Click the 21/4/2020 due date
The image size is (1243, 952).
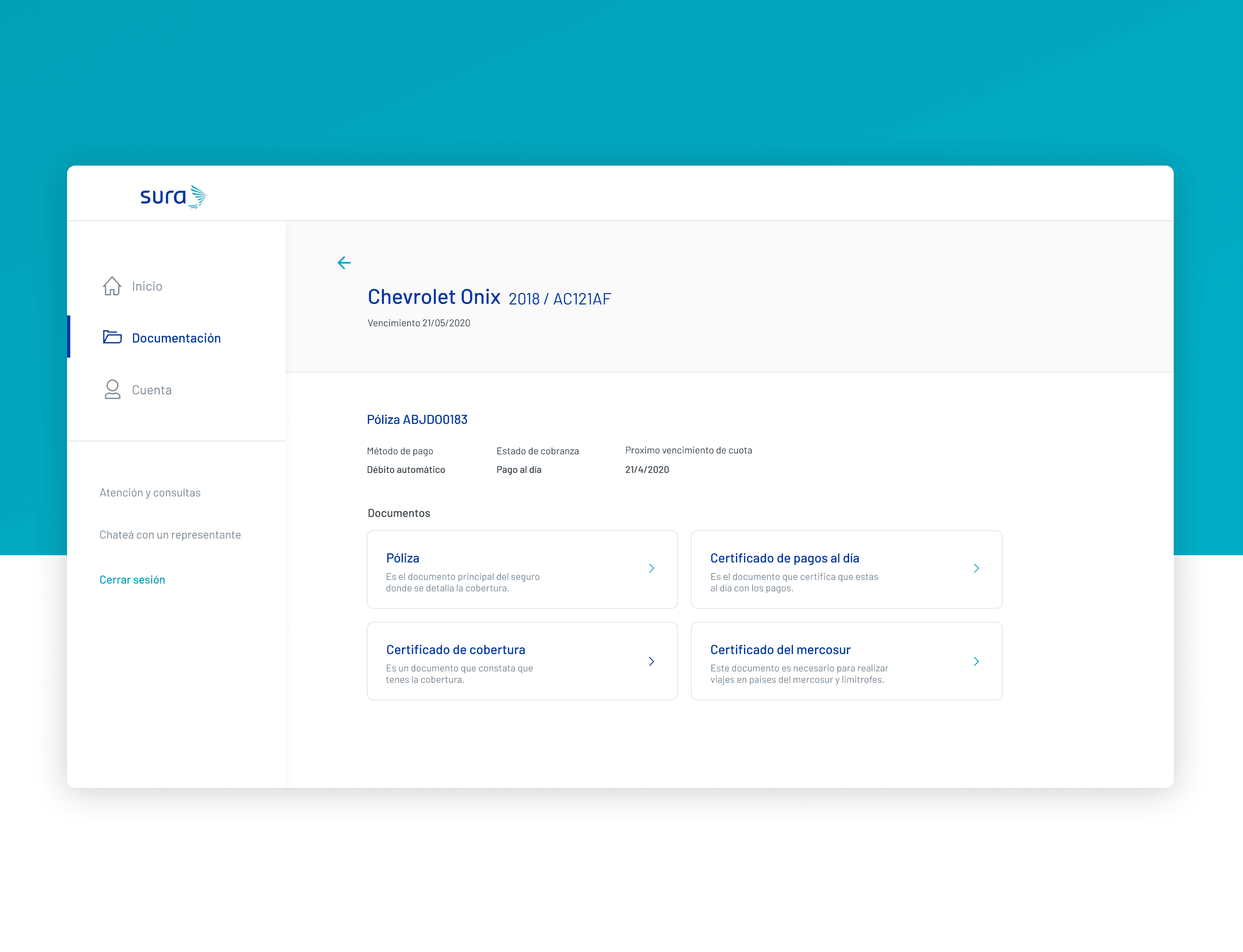[x=647, y=470]
